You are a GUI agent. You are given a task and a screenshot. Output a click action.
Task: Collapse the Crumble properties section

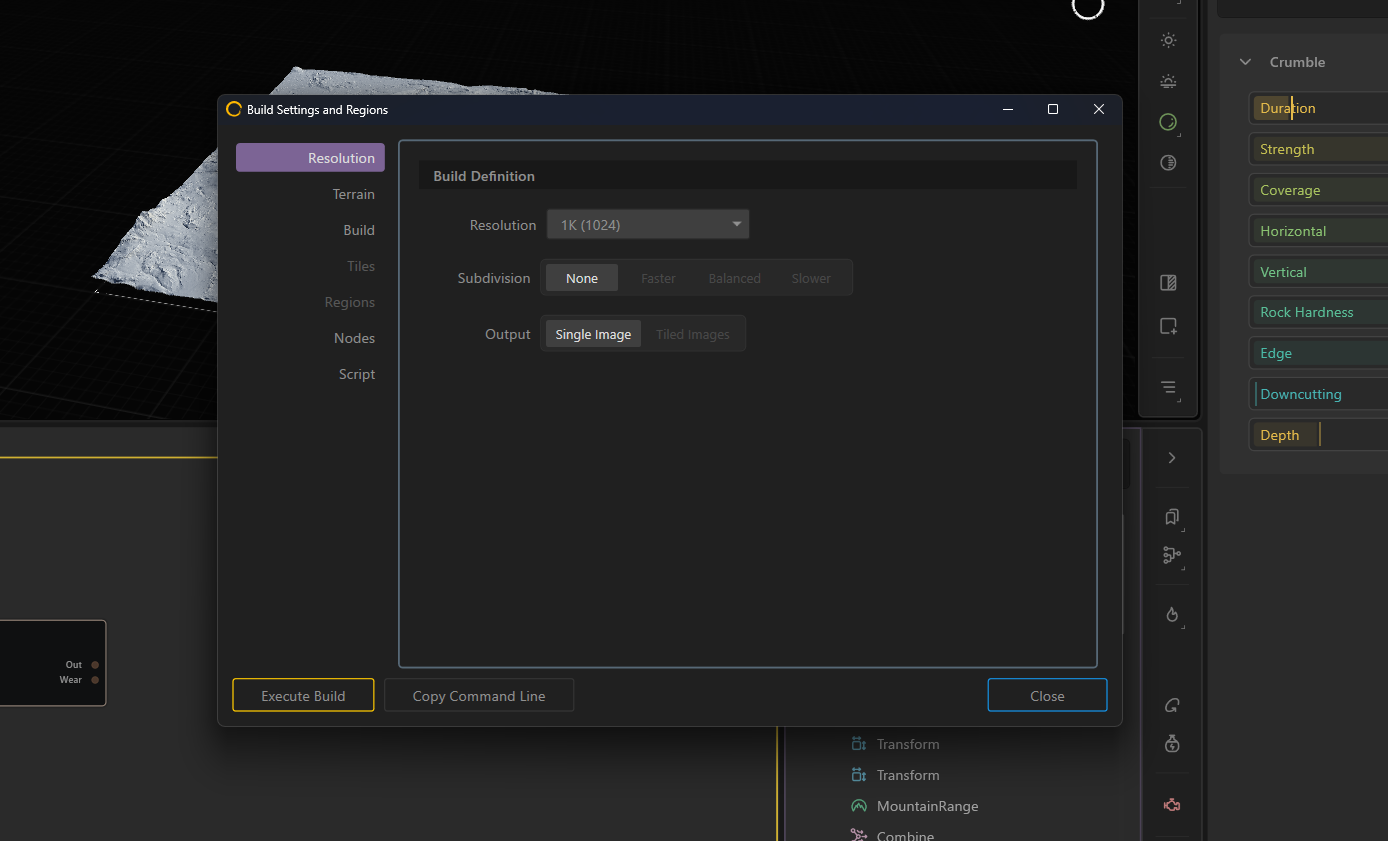1245,62
